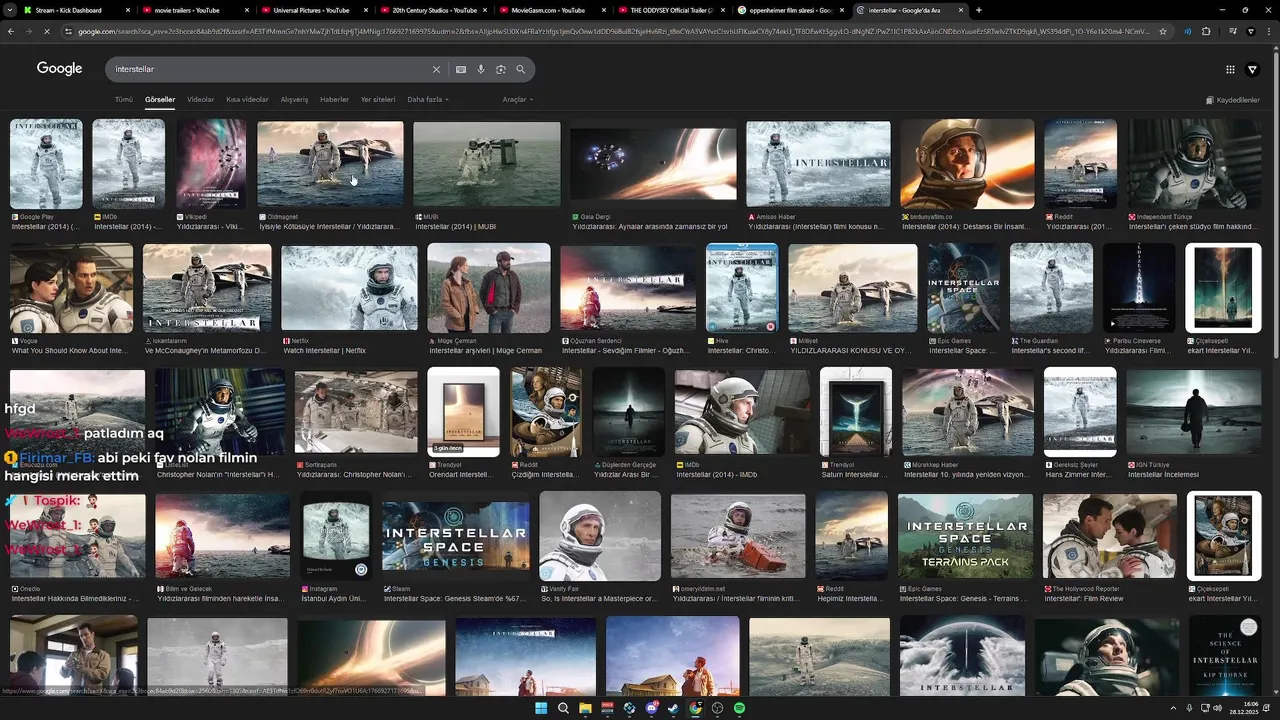
Task: Open the 'Interstellar Space: Genesis' Steam image
Action: click(x=455, y=536)
